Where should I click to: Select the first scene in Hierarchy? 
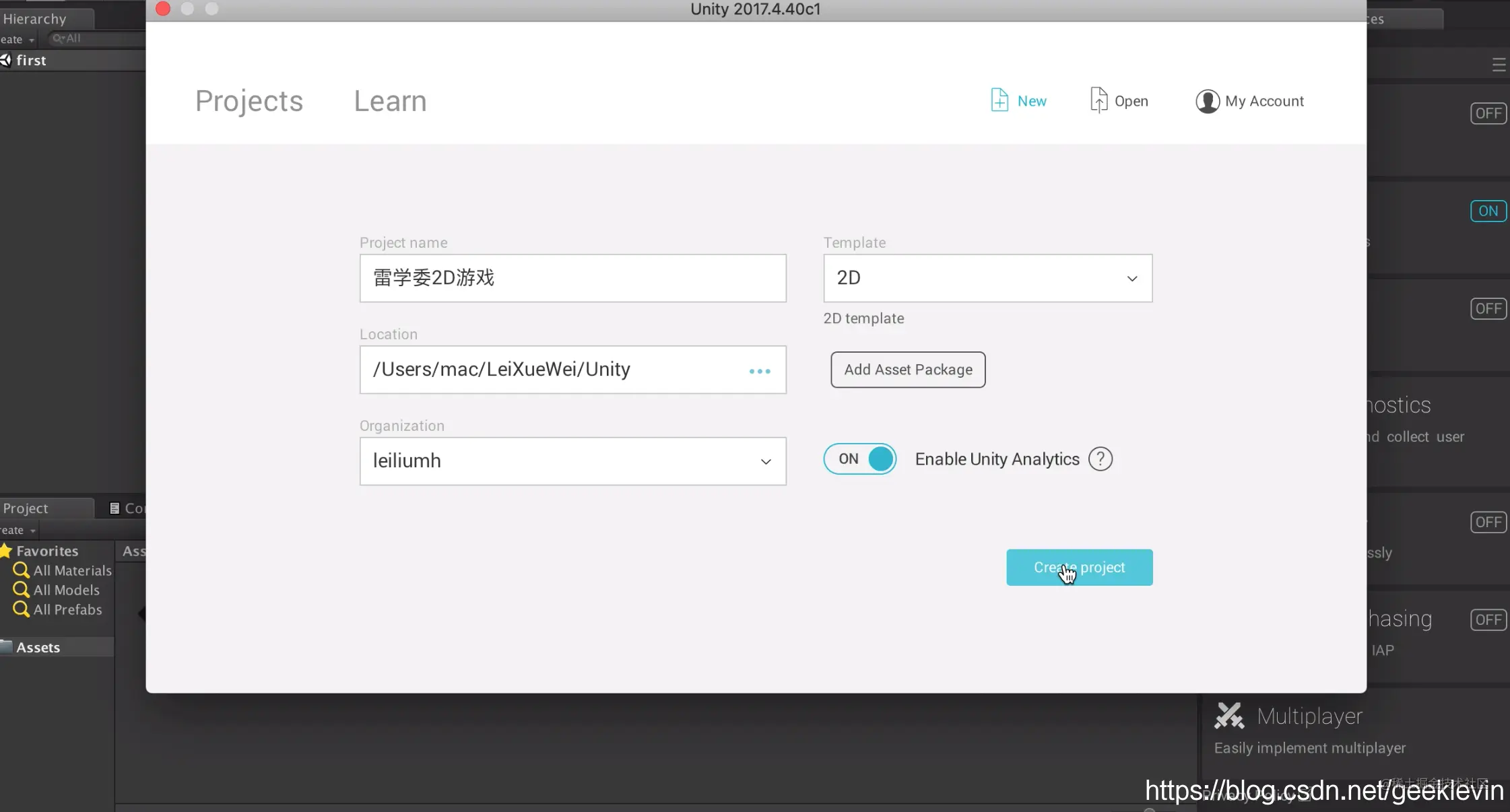coord(73,61)
